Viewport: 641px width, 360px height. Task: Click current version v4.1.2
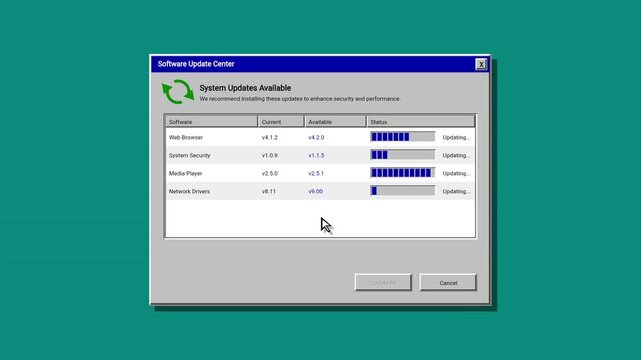point(269,137)
